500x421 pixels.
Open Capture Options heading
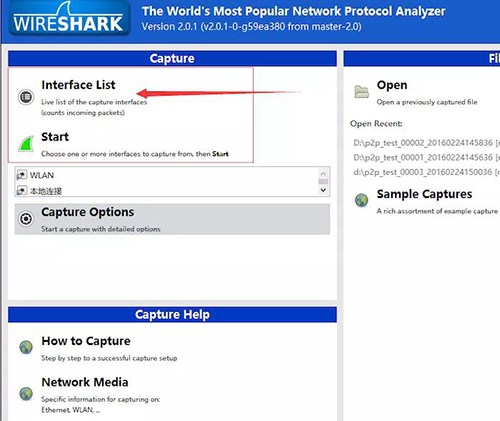coord(88,212)
